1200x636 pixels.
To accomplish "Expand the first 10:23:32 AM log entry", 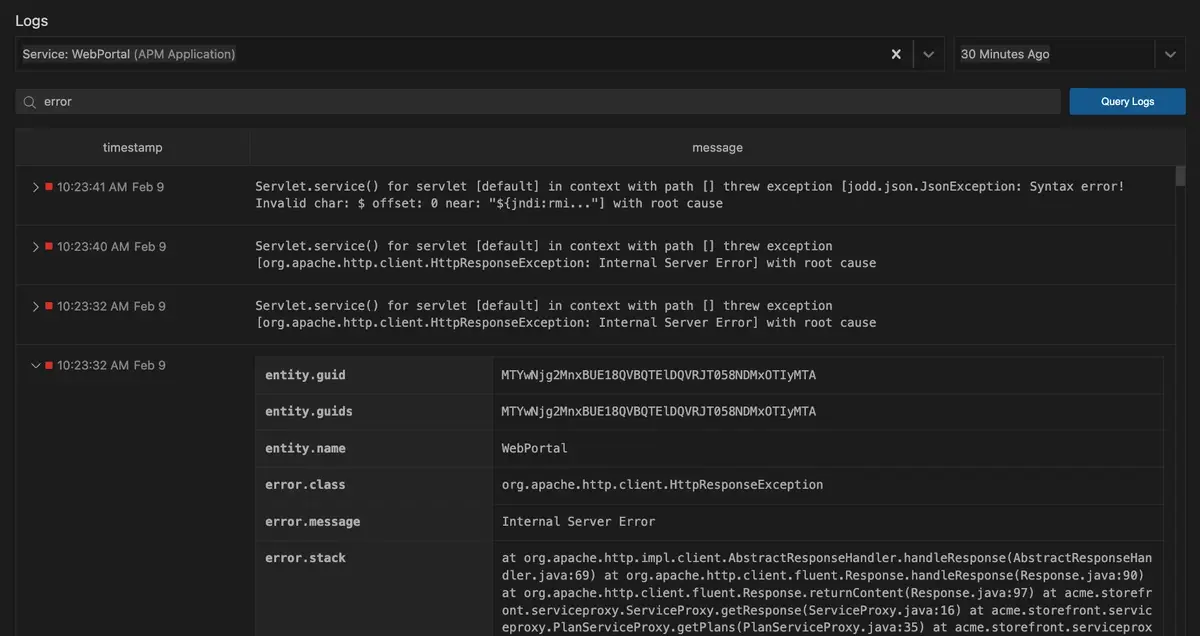I will tap(36, 306).
